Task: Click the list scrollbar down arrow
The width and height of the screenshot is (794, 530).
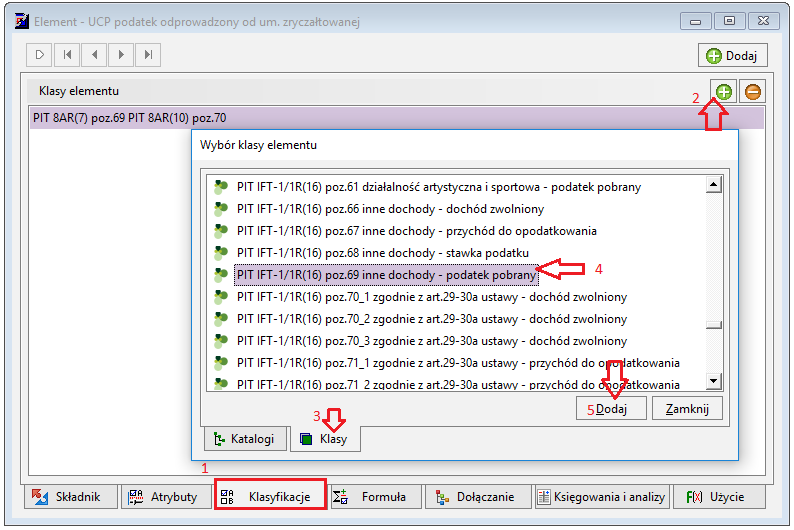Action: click(x=713, y=381)
